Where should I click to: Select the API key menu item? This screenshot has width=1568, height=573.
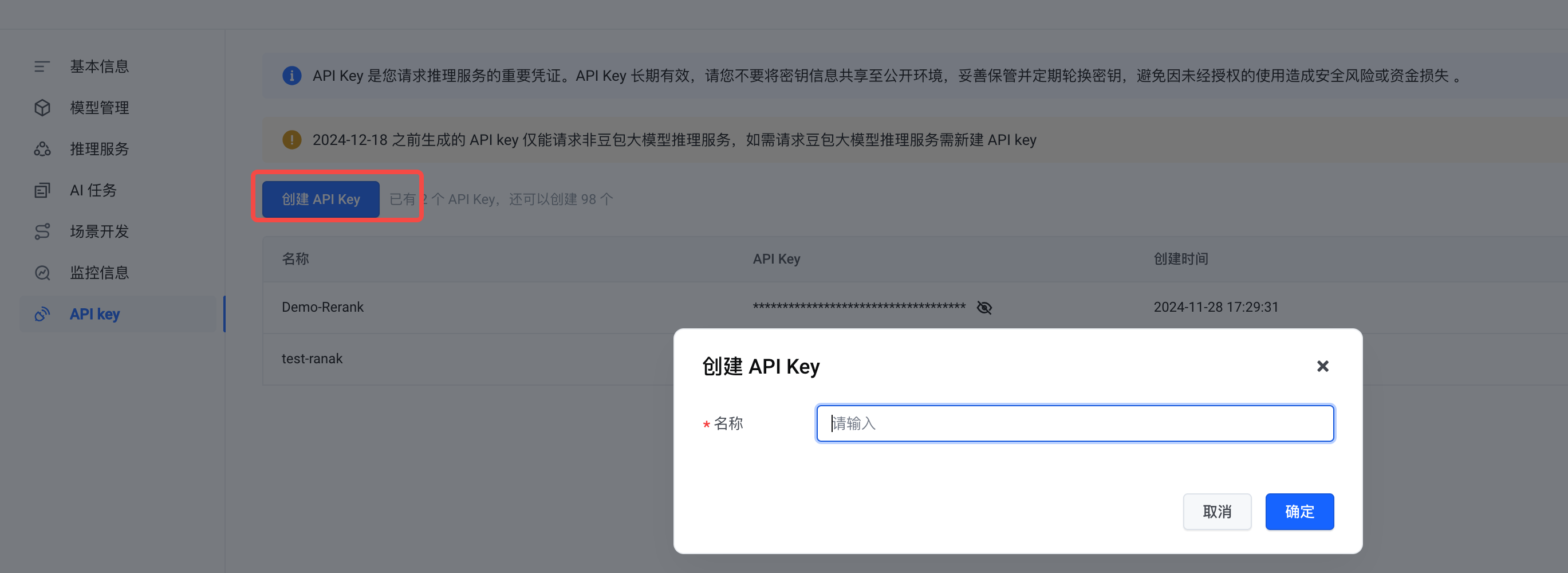click(118, 314)
